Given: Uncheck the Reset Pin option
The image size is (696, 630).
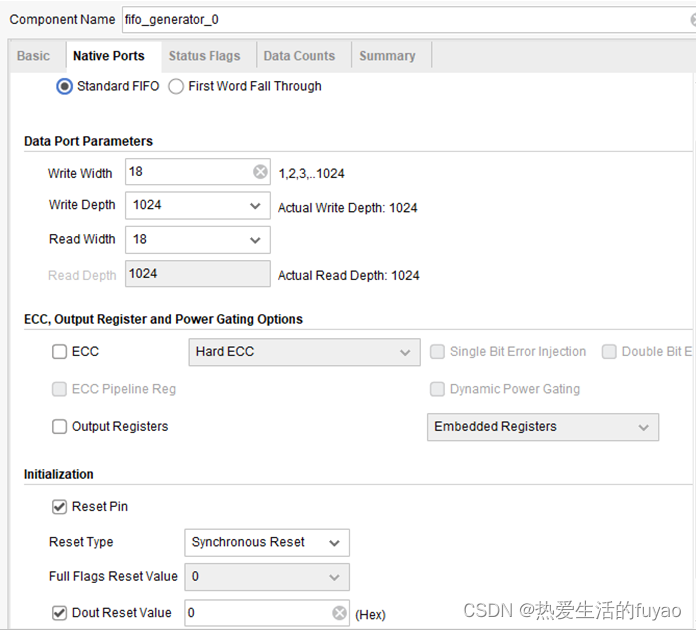Looking at the screenshot, I should tap(59, 507).
